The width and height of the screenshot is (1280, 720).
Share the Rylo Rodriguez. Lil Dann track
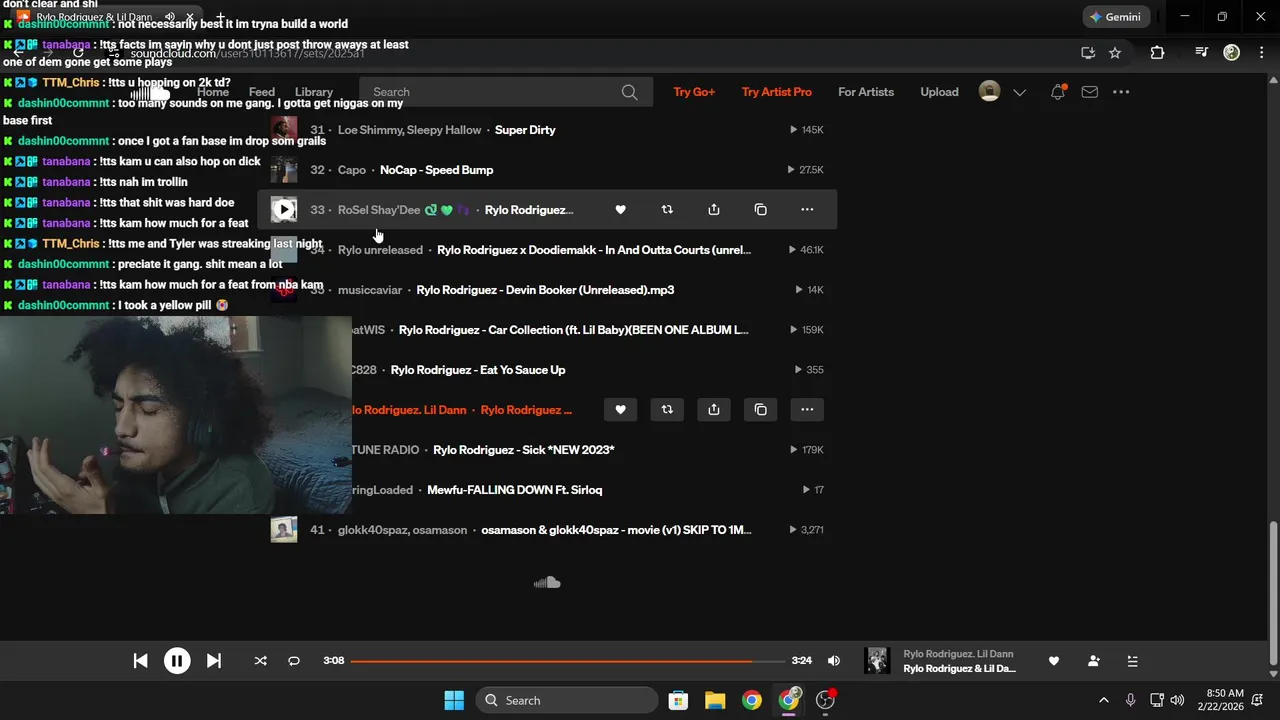[714, 410]
